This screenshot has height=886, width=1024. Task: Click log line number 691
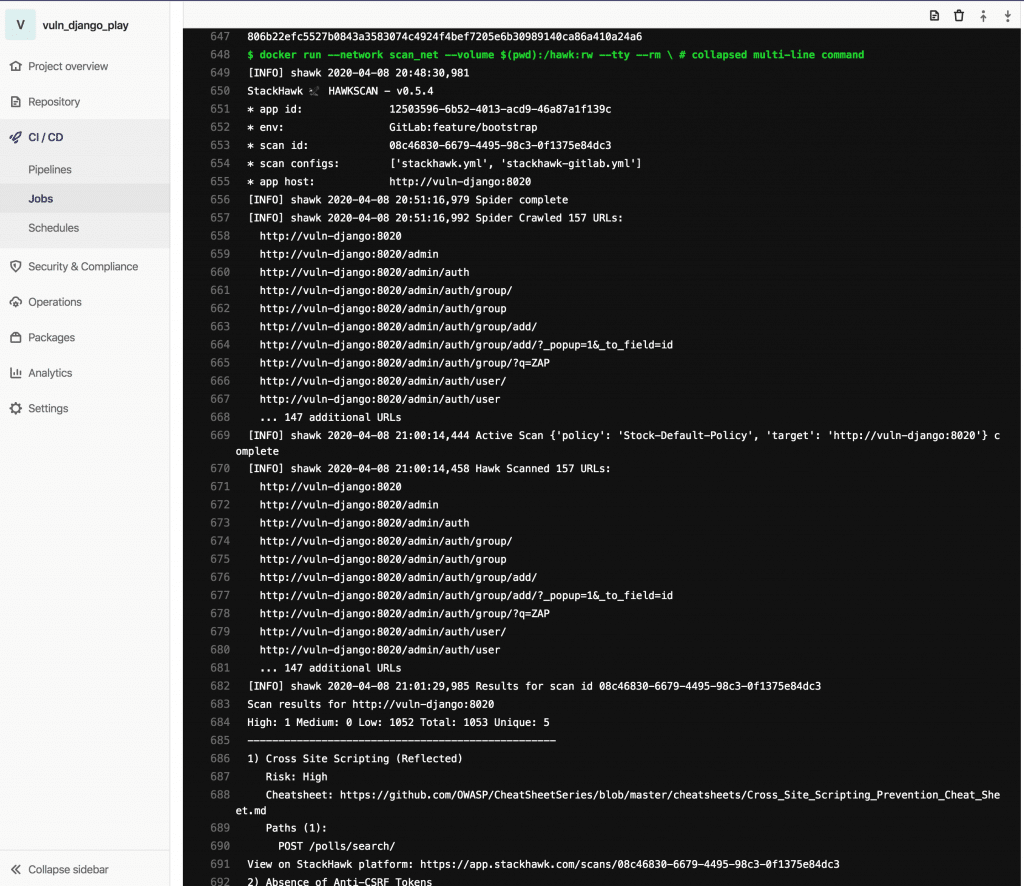[220, 864]
